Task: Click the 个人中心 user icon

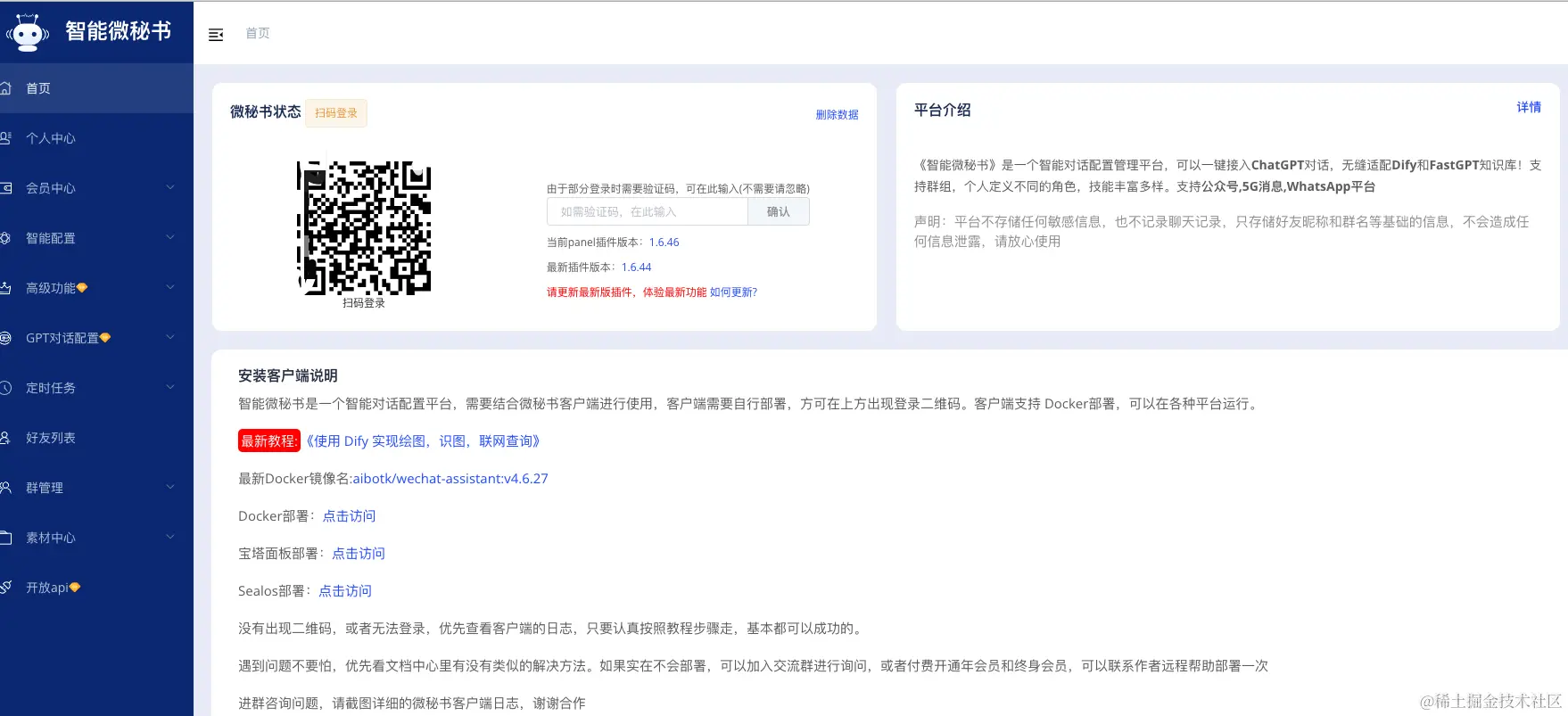Action: click(5, 138)
